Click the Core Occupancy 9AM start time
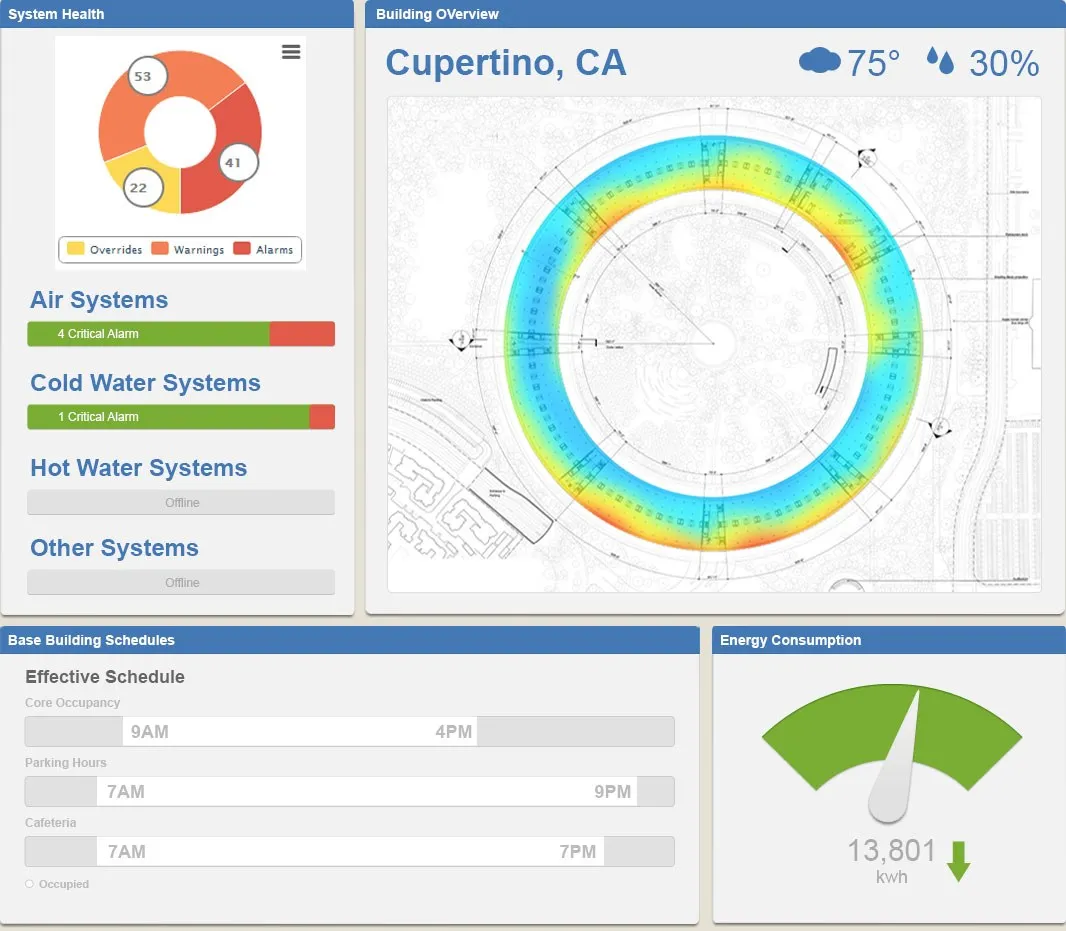 [150, 732]
